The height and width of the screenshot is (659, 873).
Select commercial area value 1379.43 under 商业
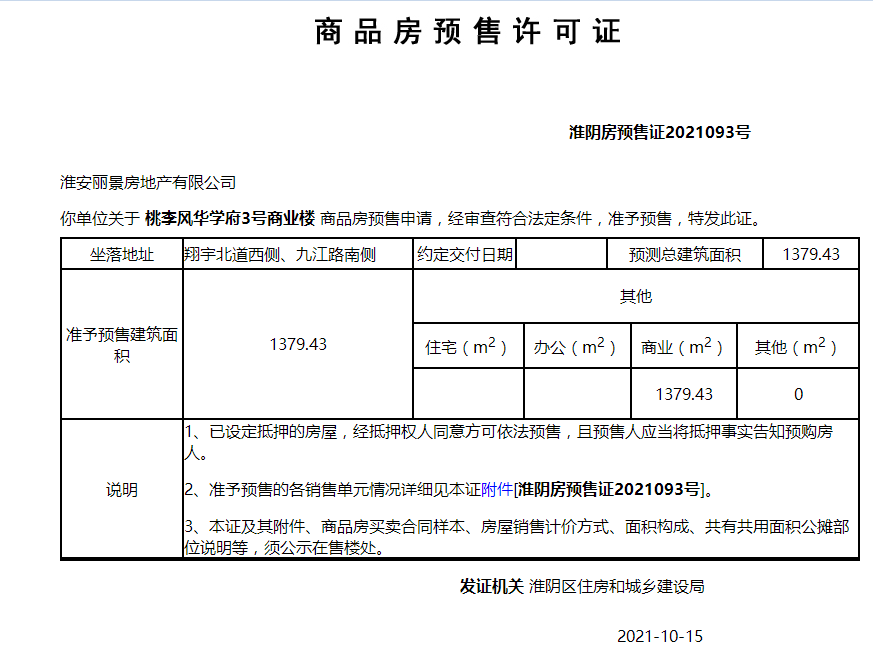(684, 394)
